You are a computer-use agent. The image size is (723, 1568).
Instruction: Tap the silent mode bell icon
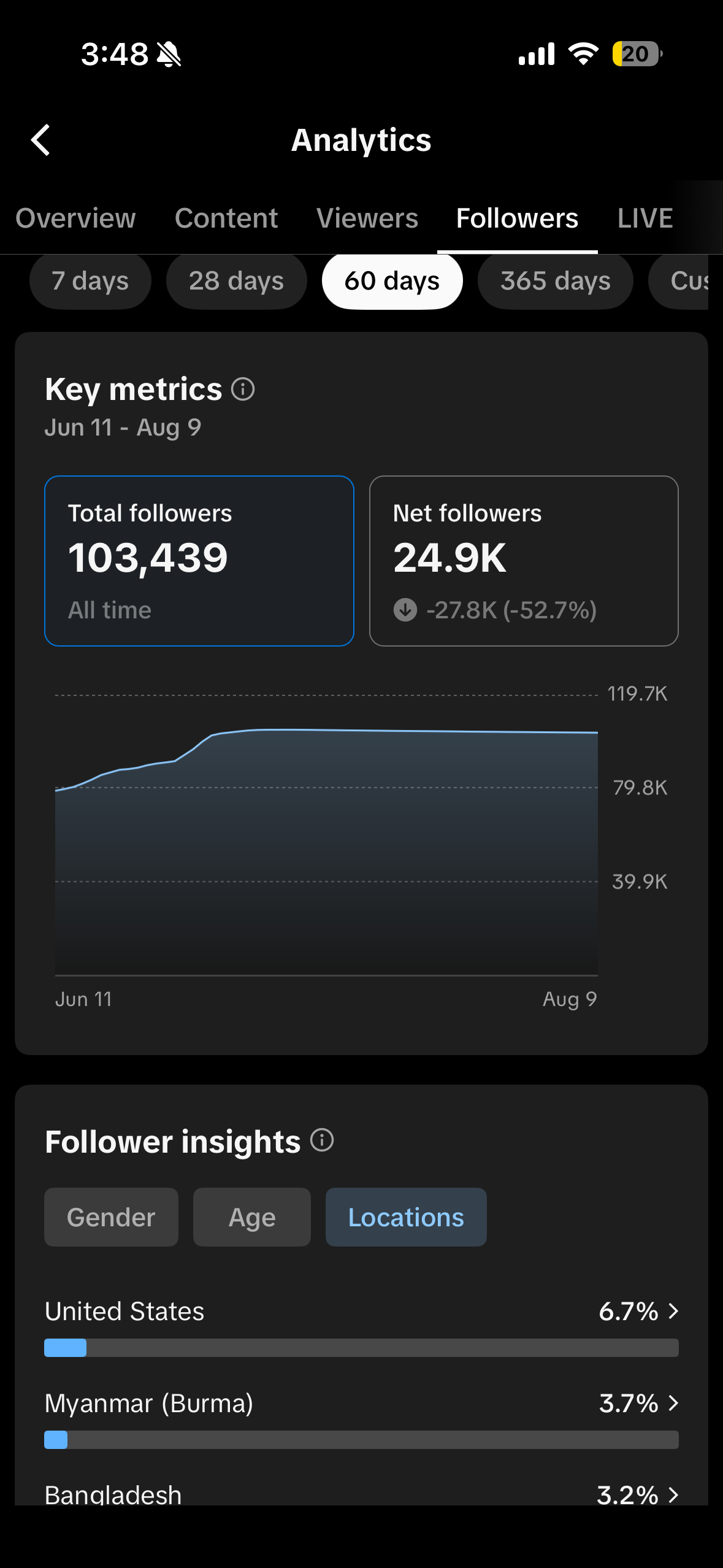click(169, 54)
